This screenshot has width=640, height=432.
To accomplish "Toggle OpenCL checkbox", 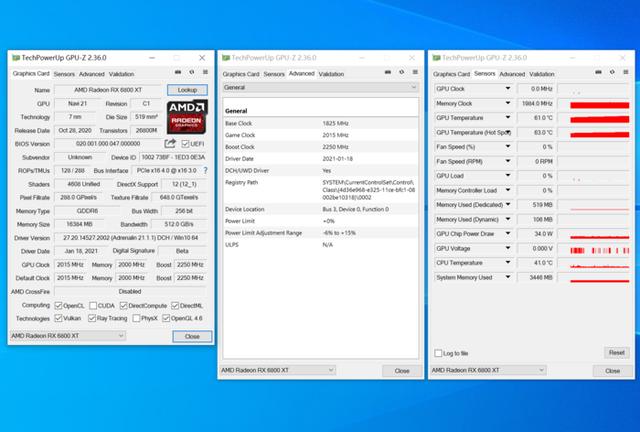I will tap(58, 305).
